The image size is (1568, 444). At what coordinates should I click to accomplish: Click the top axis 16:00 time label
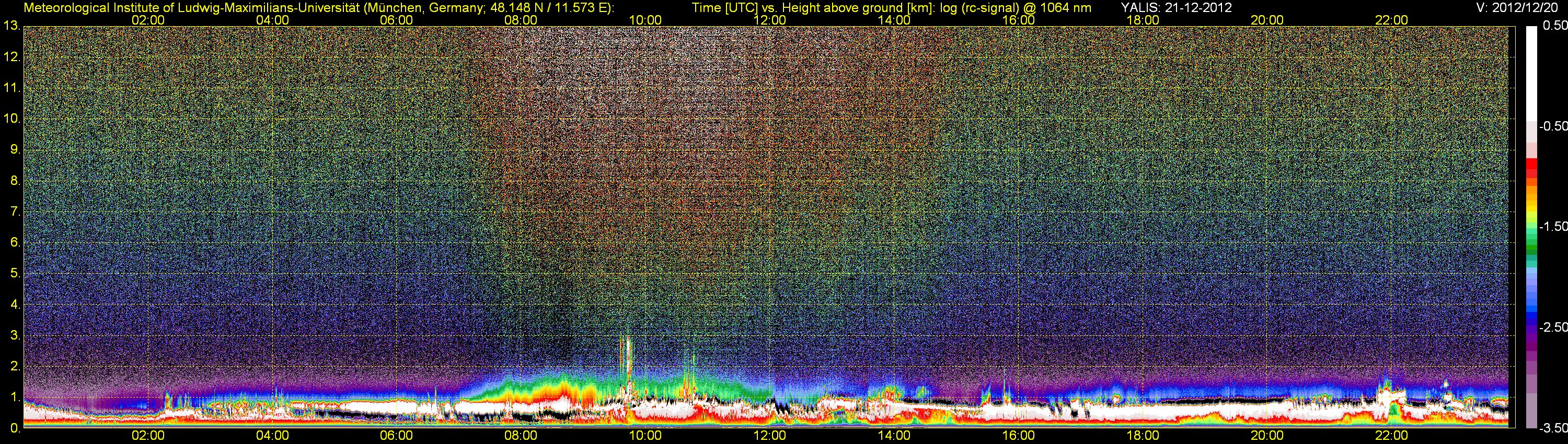pyautogui.click(x=1018, y=20)
